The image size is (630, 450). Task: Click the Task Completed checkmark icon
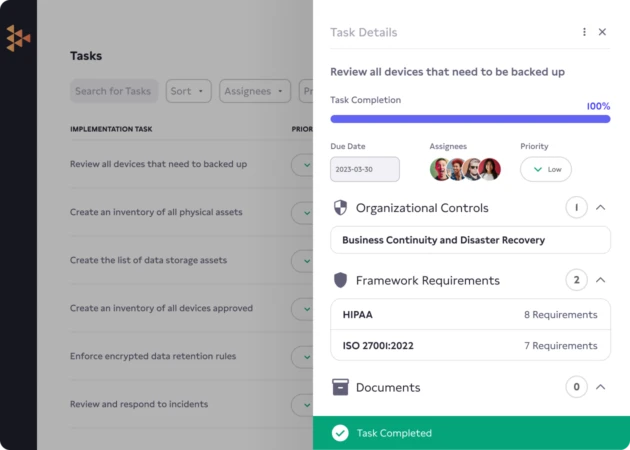point(340,433)
